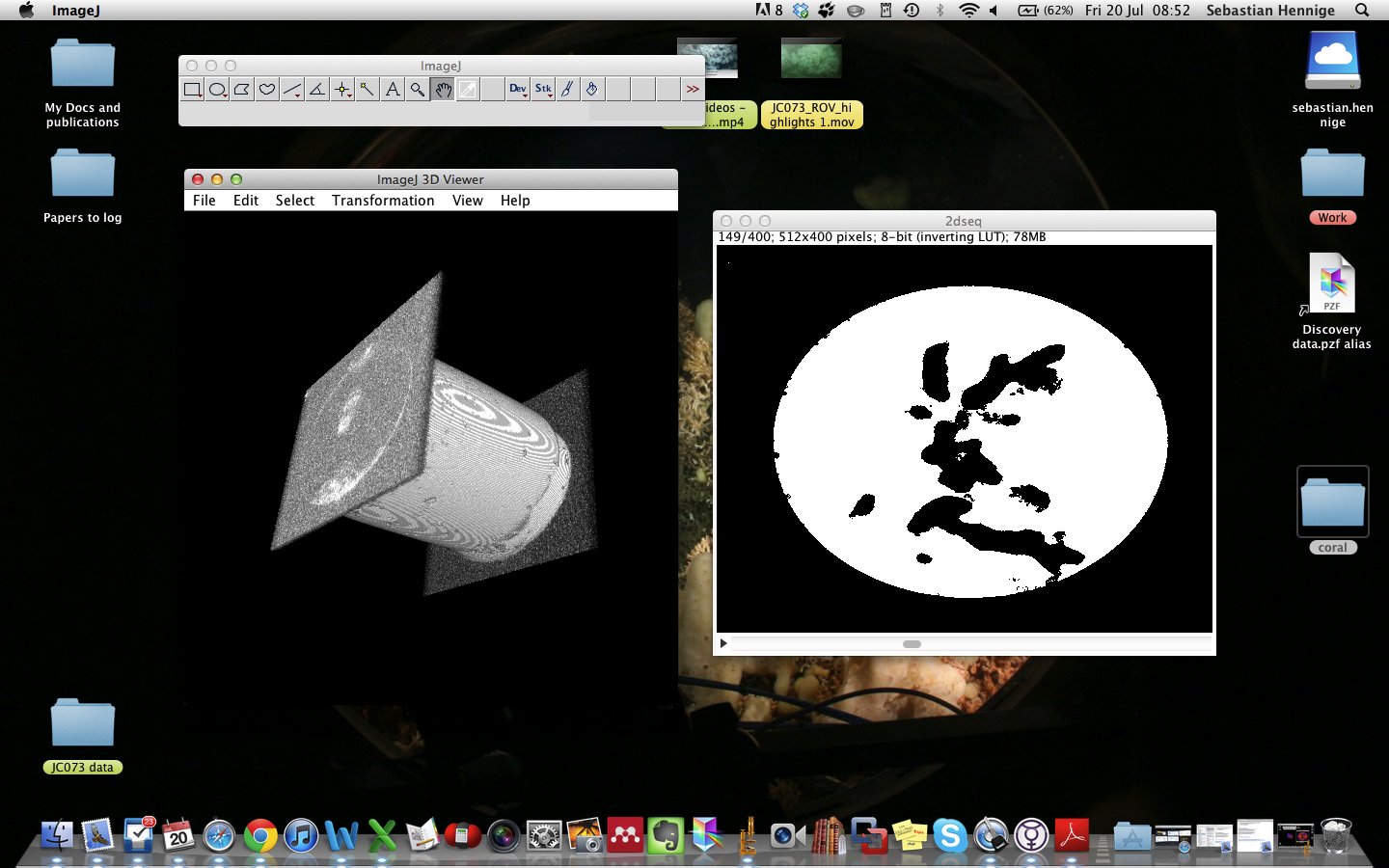Open the File menu in 3D Viewer
This screenshot has height=868, width=1389.
[204, 201]
